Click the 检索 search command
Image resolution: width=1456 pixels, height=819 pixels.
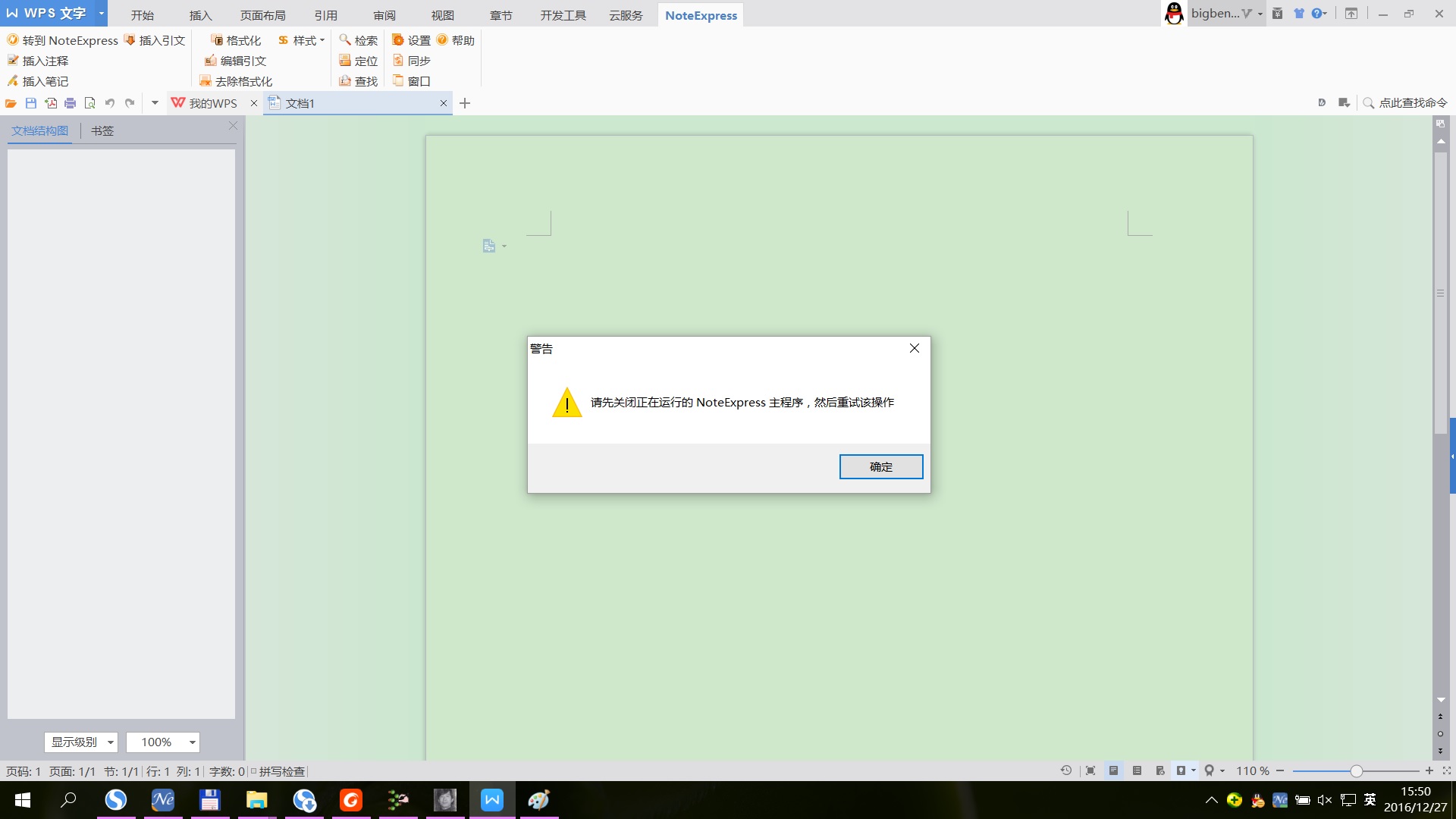358,40
